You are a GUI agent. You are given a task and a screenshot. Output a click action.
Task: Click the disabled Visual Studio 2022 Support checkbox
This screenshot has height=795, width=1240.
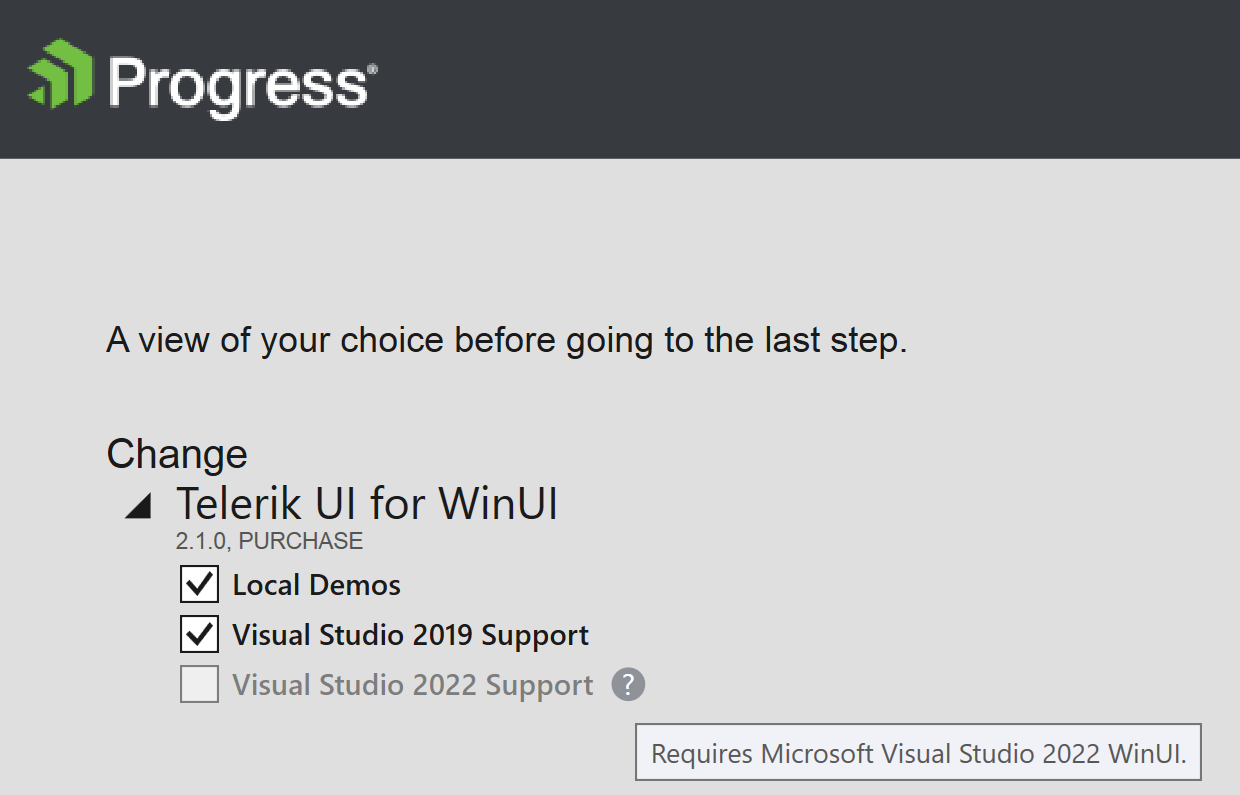tap(200, 685)
